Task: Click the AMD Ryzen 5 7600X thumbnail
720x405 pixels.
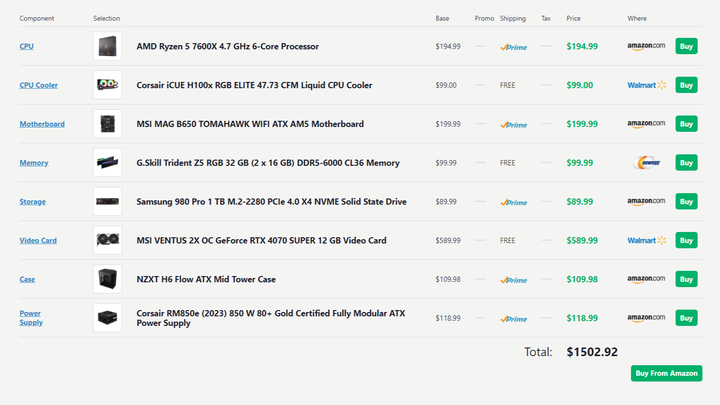Action: (x=107, y=46)
